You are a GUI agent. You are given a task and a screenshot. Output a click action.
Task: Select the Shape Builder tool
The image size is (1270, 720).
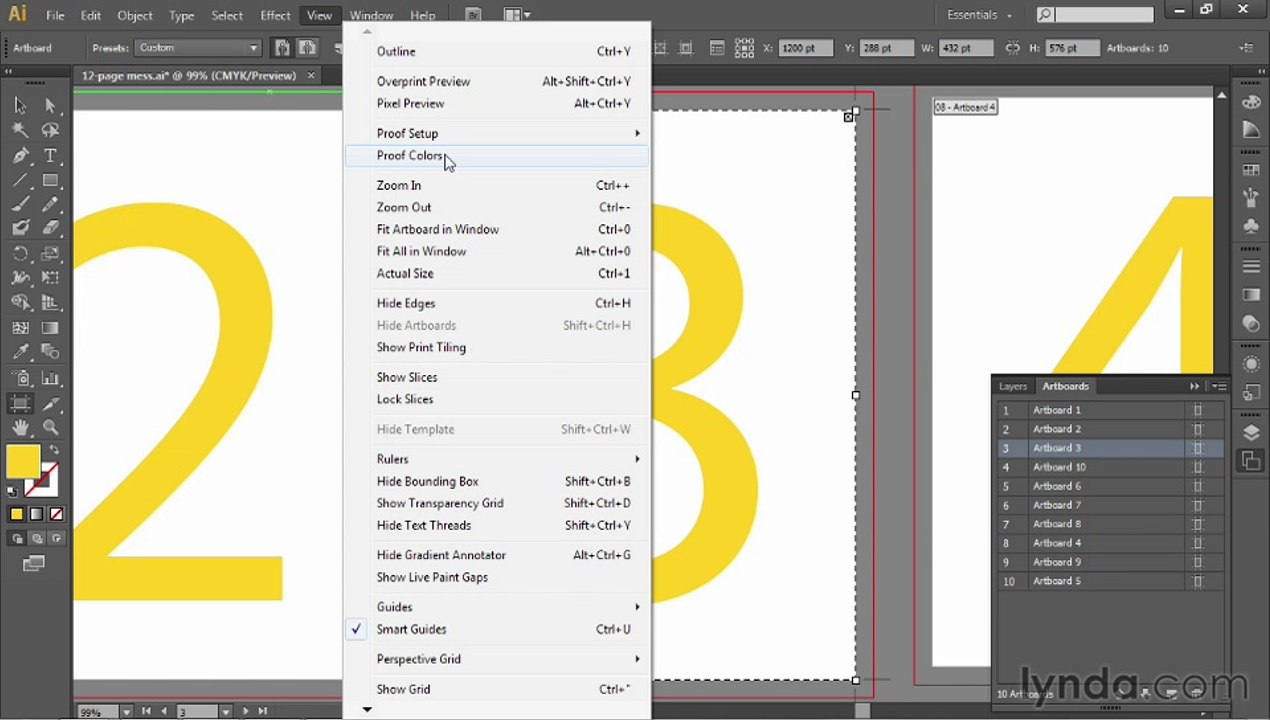coord(20,303)
